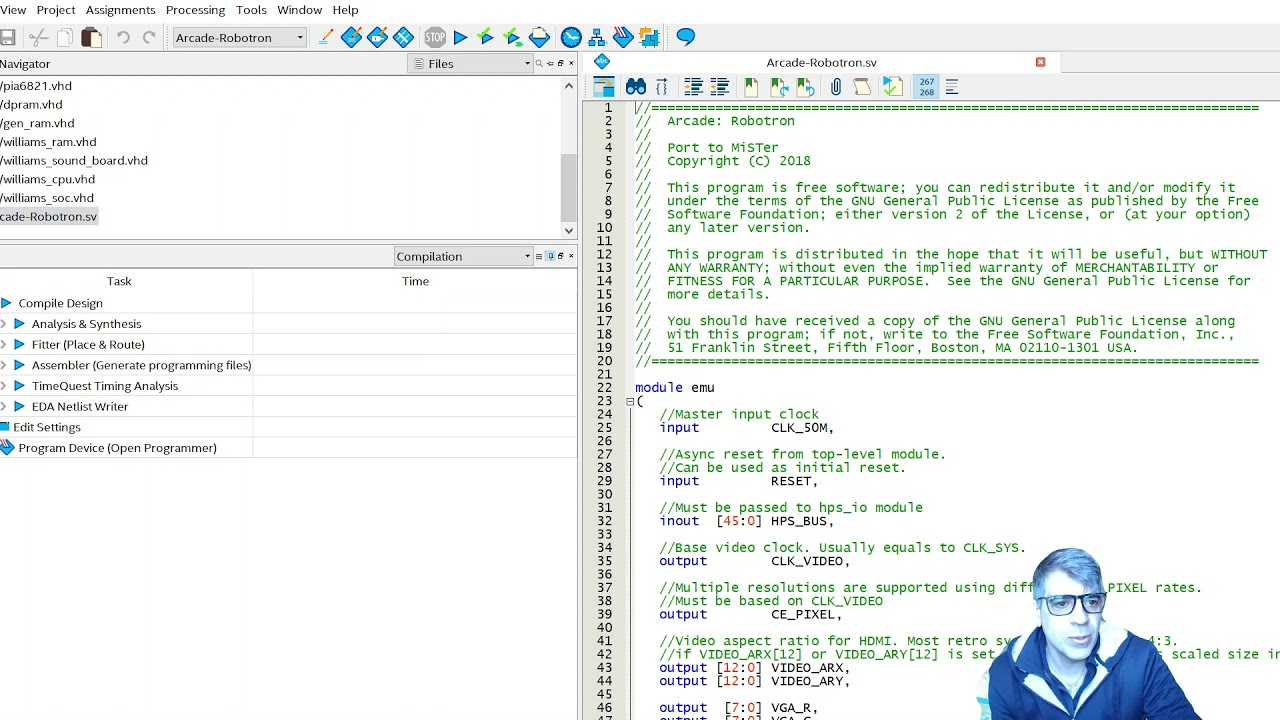Open the Programmer toolbar icon
The height and width of the screenshot is (720, 1280).
click(x=623, y=38)
